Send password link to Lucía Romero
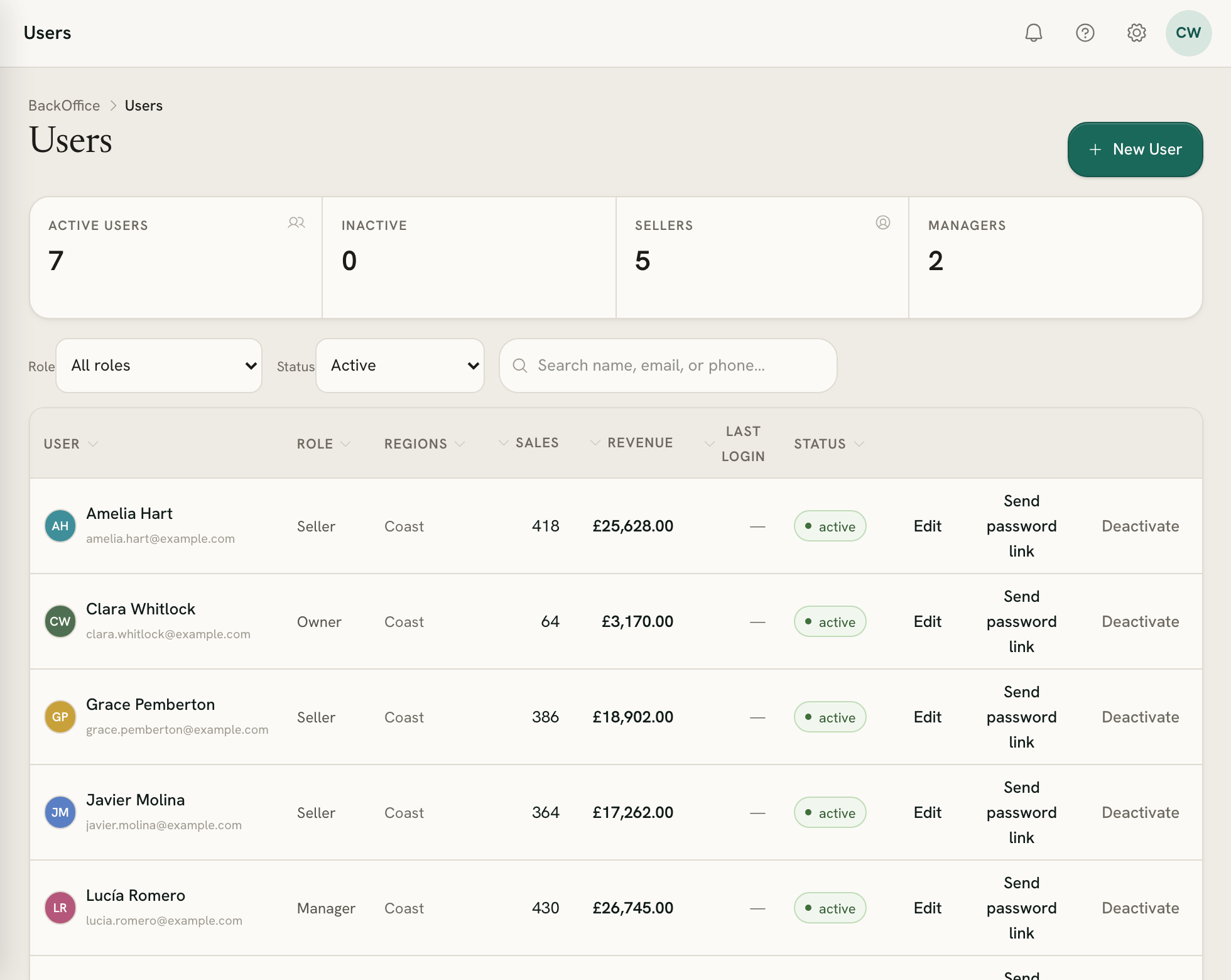Image resolution: width=1231 pixels, height=980 pixels. click(1021, 908)
